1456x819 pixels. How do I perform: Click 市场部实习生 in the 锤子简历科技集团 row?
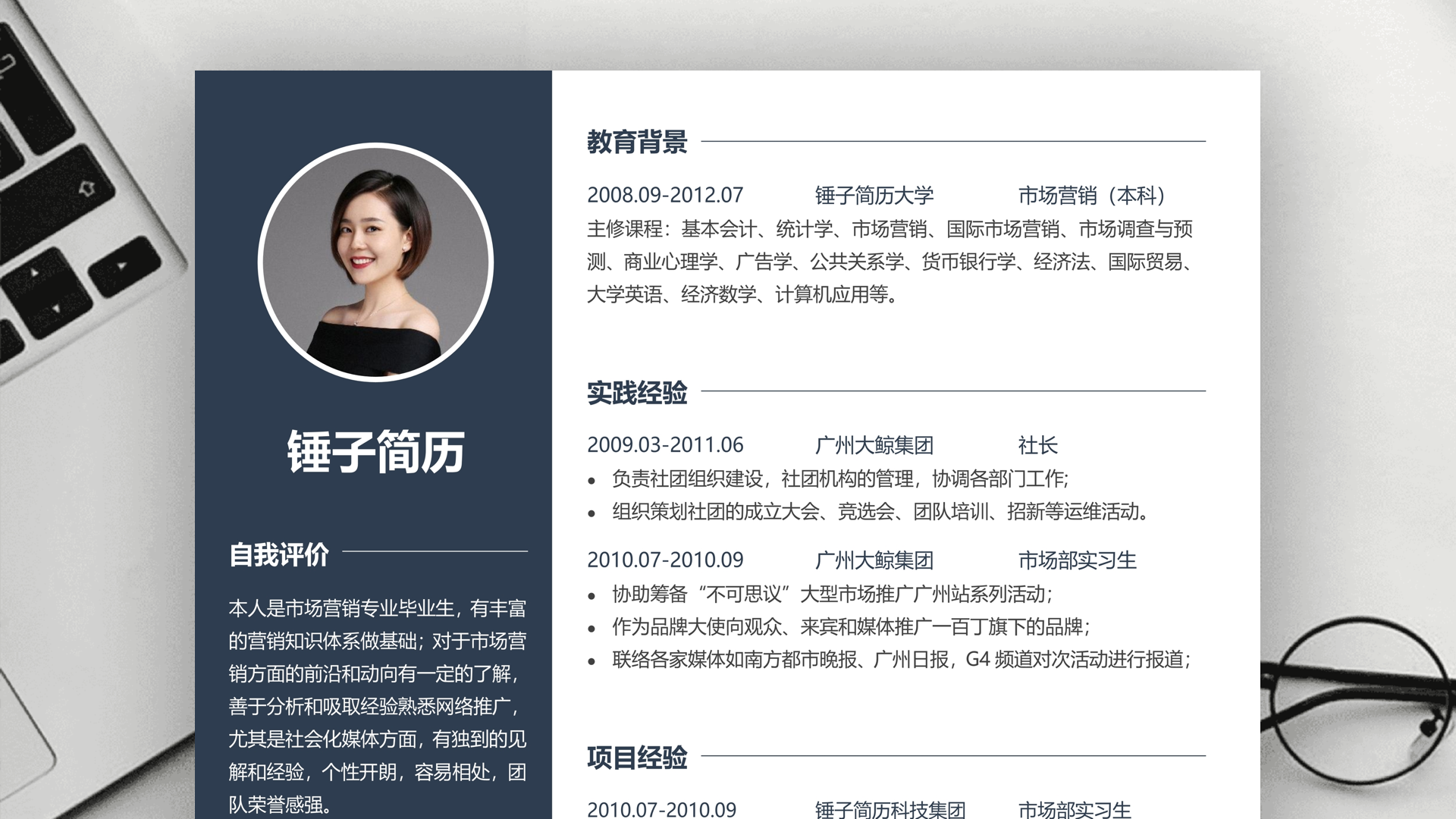click(1075, 809)
